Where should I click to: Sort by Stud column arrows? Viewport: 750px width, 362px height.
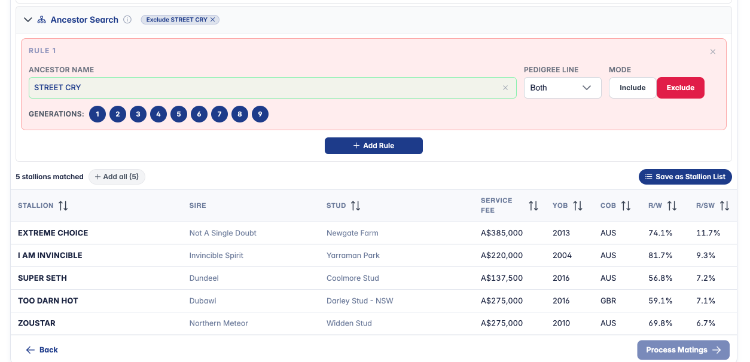pos(355,206)
